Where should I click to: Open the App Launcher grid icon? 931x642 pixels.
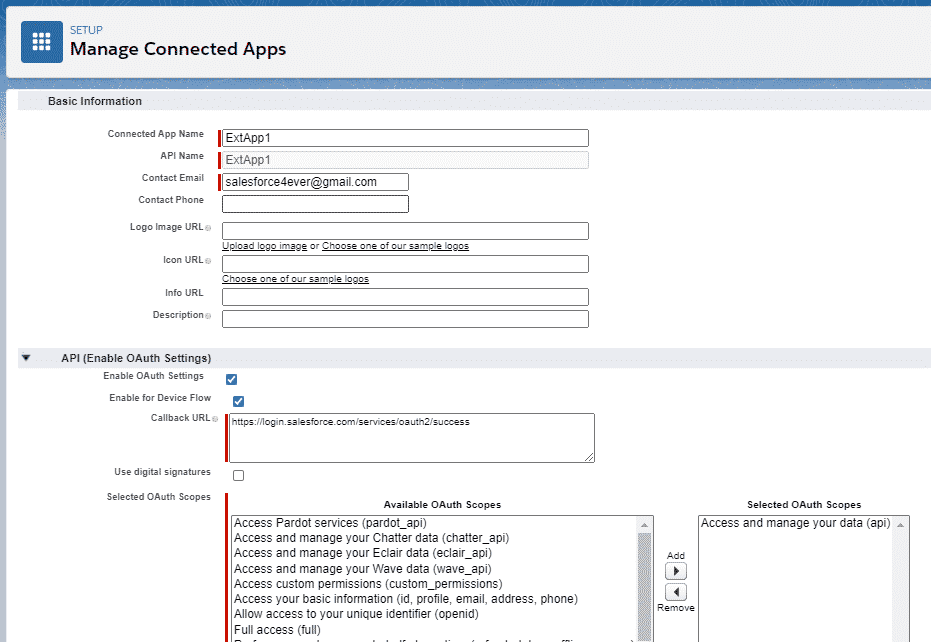click(41, 41)
